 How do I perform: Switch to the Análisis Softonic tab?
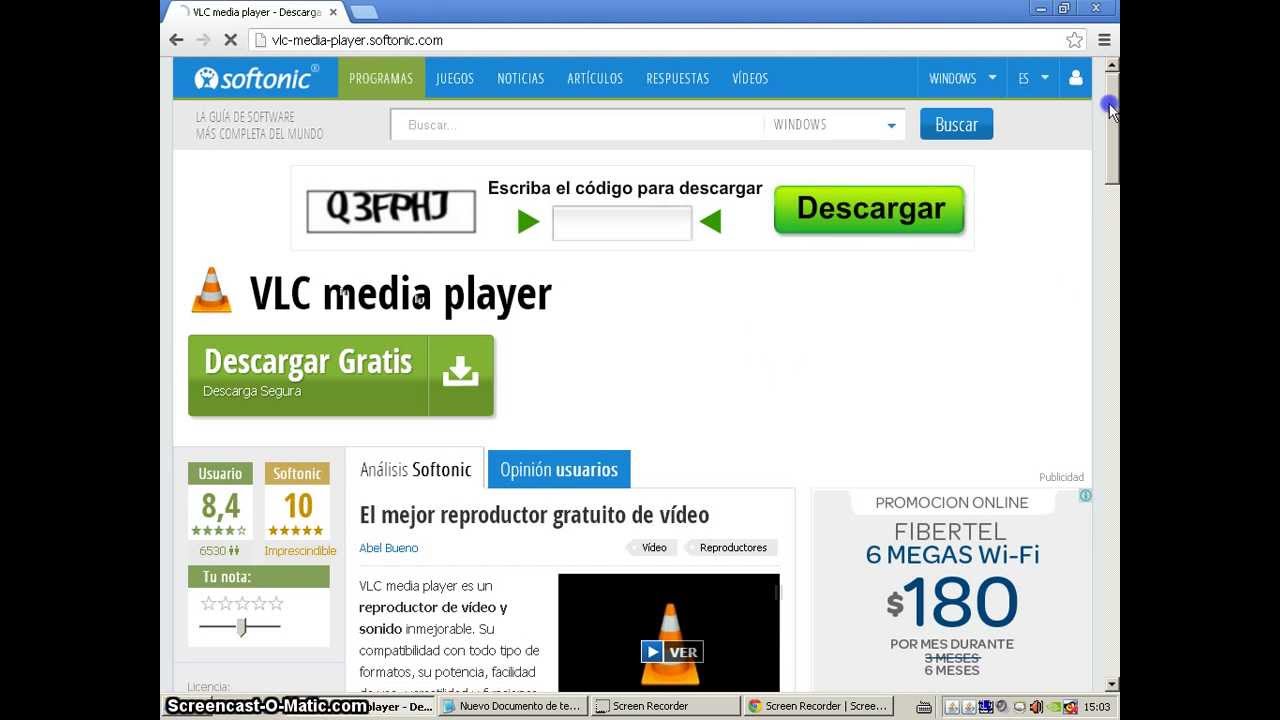(415, 469)
